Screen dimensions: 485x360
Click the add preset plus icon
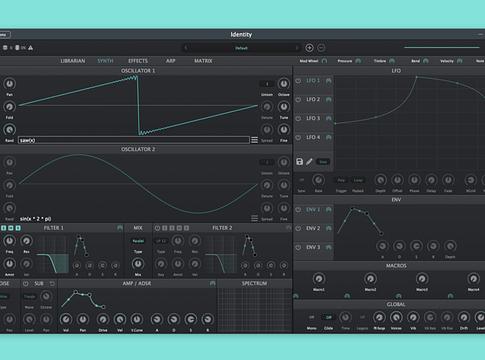[309, 48]
